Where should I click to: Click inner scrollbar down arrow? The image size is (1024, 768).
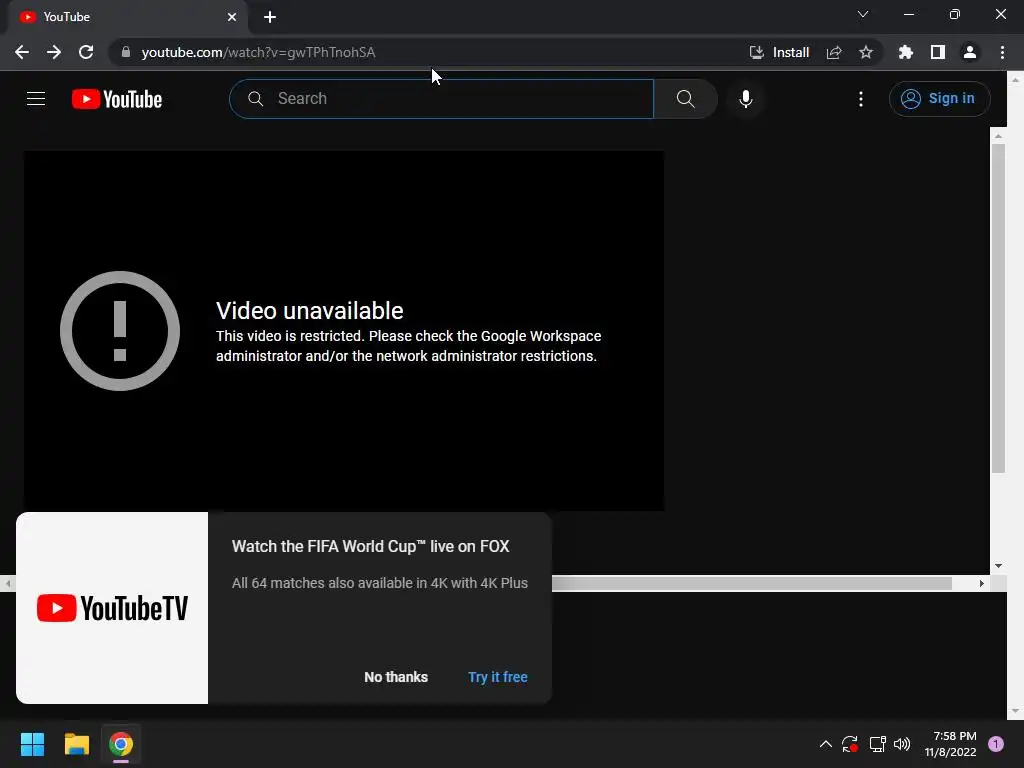tap(998, 566)
